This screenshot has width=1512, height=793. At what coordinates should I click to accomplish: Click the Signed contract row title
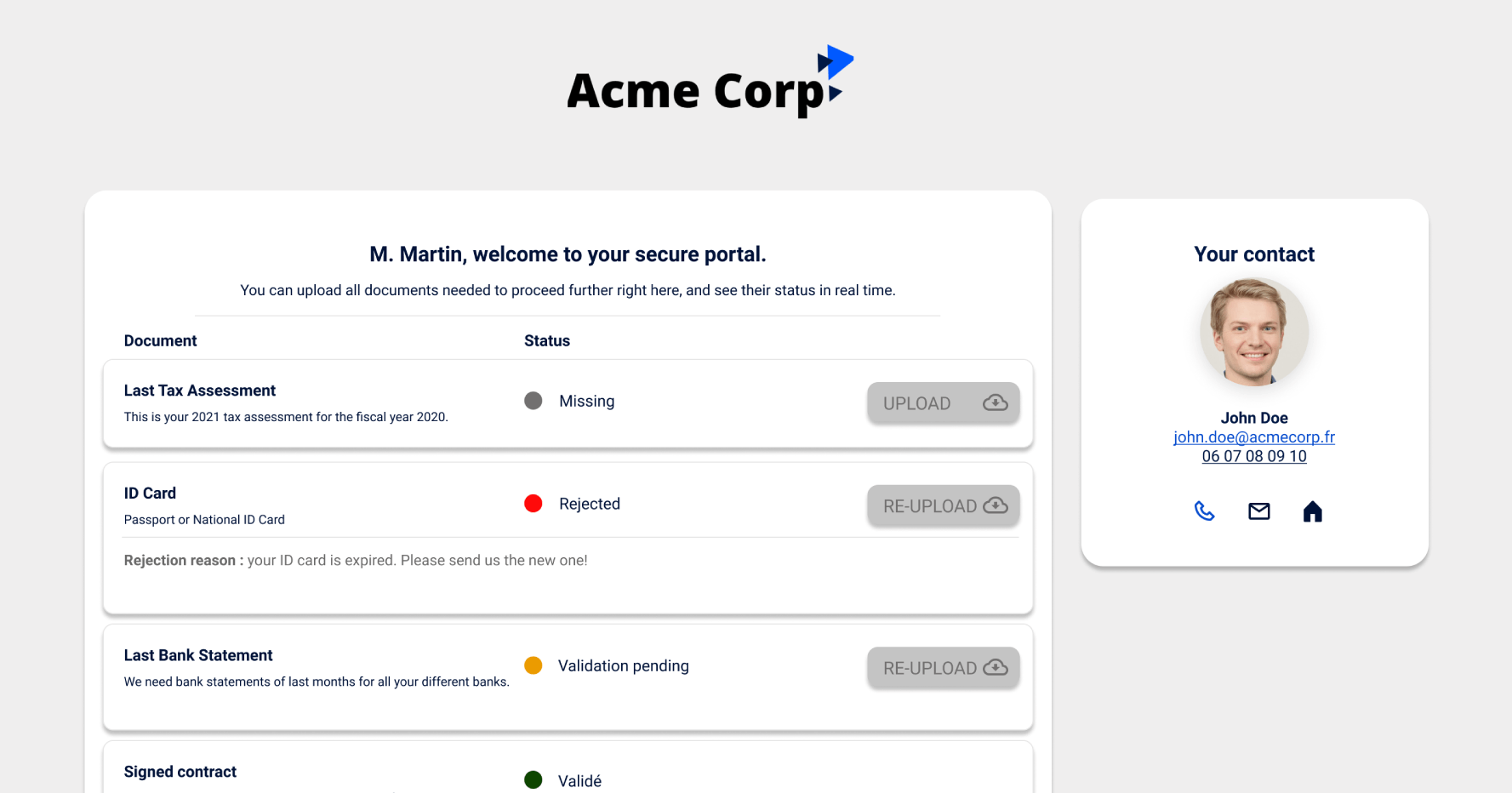point(180,772)
